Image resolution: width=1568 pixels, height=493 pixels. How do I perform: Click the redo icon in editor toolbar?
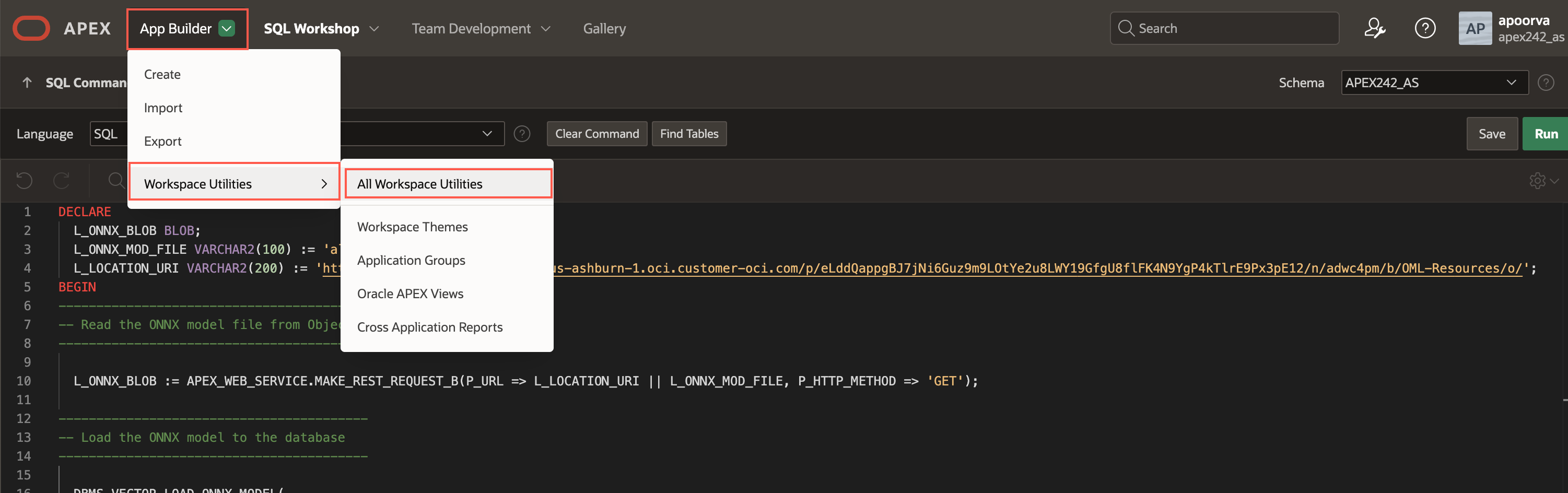[62, 180]
